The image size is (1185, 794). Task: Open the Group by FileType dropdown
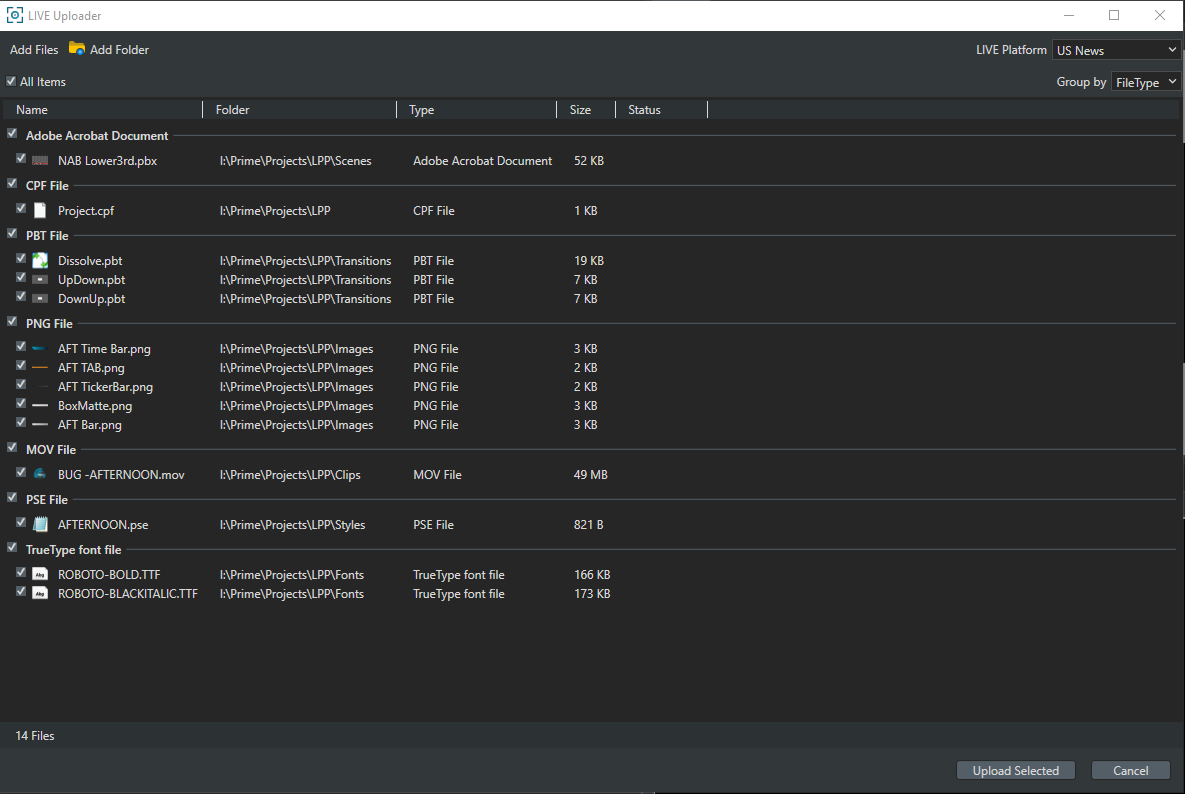(x=1145, y=82)
